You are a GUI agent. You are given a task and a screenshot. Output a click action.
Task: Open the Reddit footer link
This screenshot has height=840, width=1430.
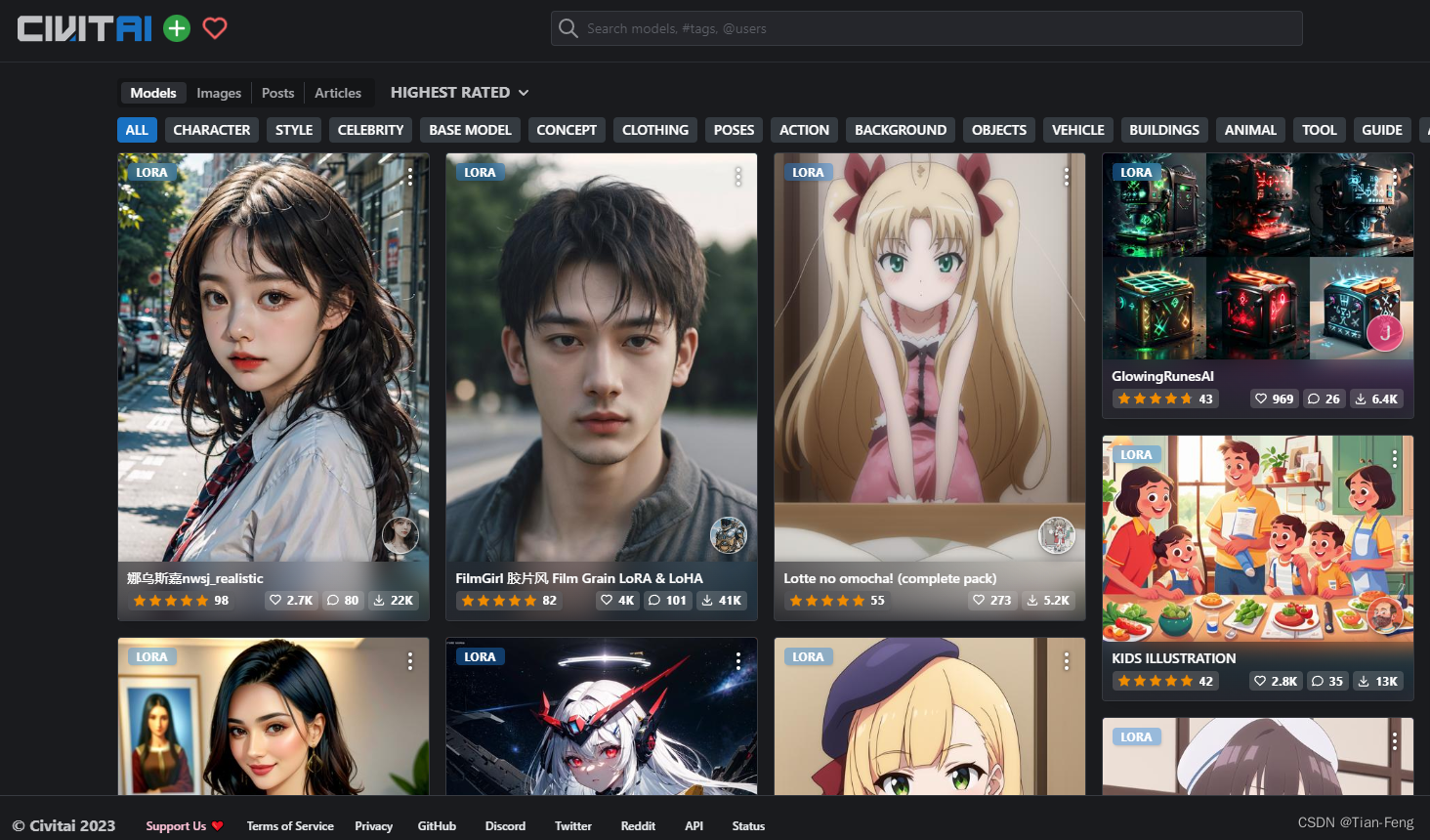[638, 826]
